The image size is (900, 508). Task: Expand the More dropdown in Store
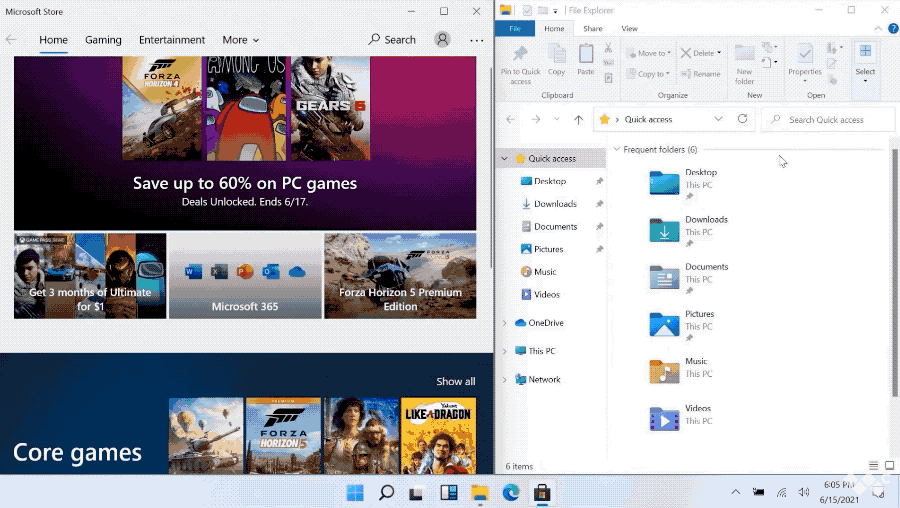[240, 40]
